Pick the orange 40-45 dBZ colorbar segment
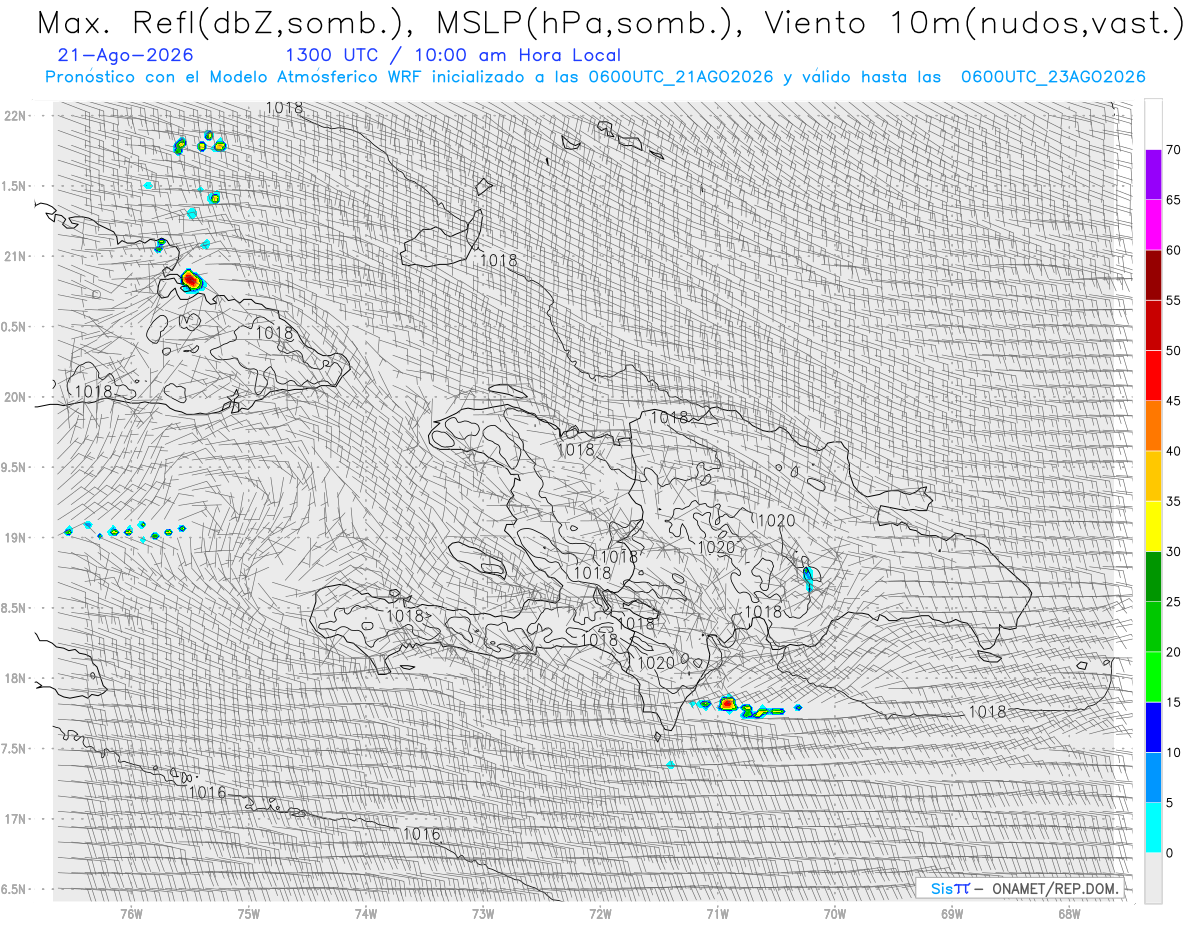Image resolution: width=1200 pixels, height=927 pixels. pyautogui.click(x=1153, y=426)
